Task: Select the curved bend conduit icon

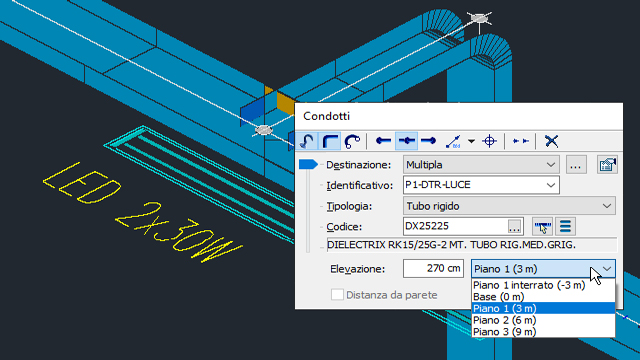Action: [x=352, y=141]
